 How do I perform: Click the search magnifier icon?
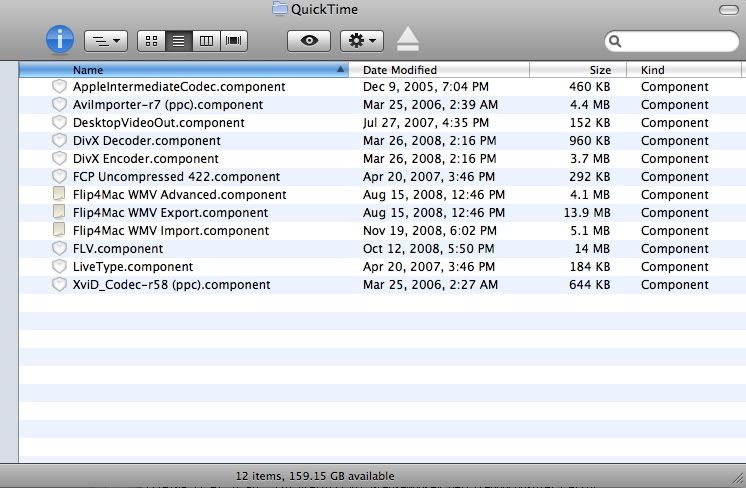tap(615, 41)
